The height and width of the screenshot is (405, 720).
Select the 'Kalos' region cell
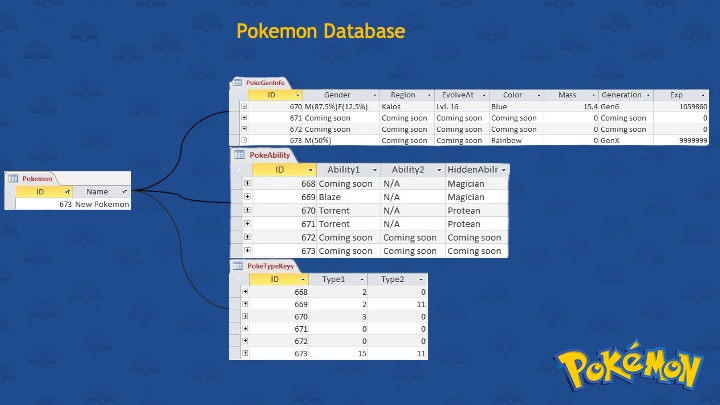(x=407, y=107)
